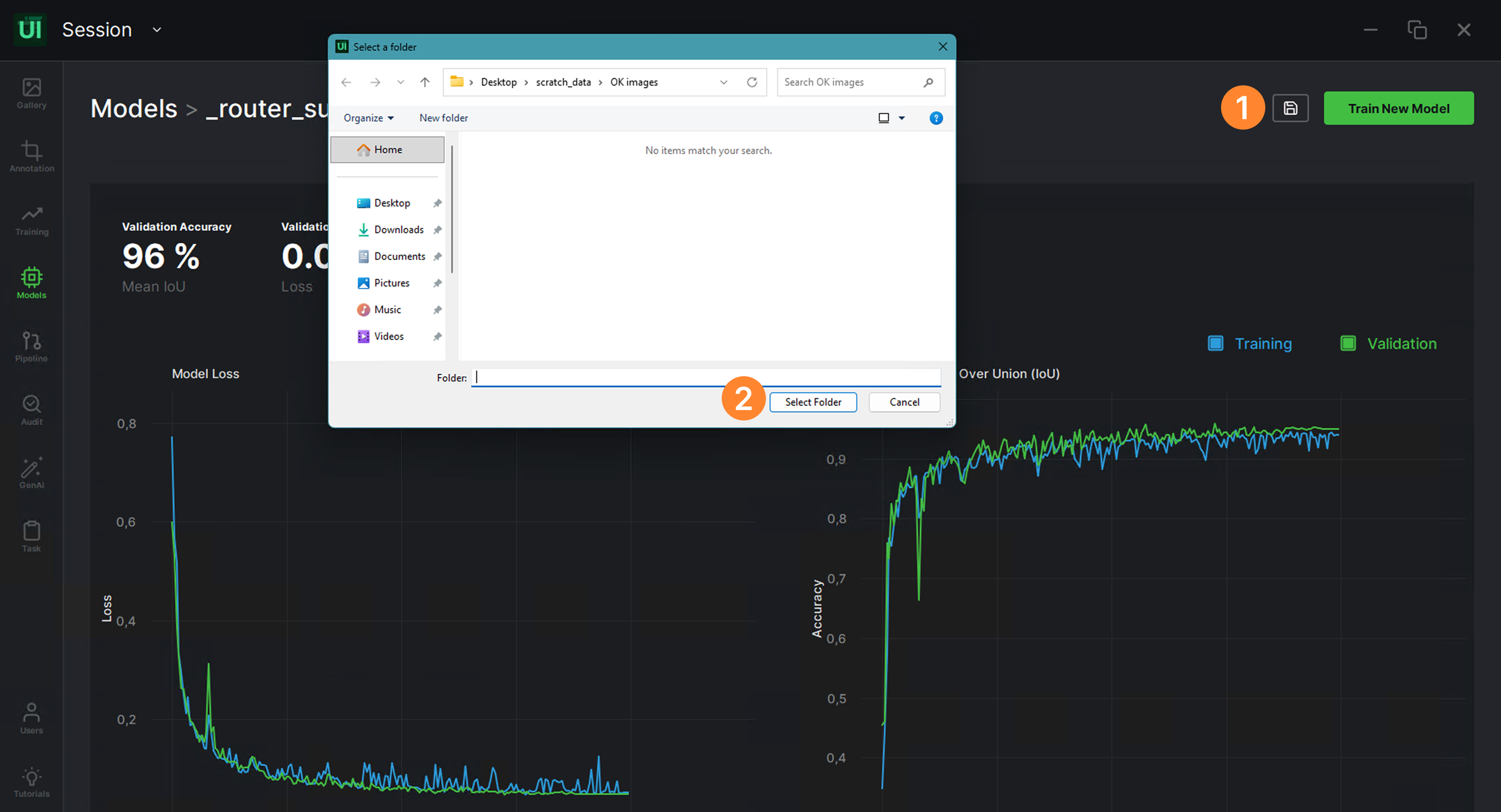The image size is (1501, 812).
Task: Click New folder in the dialog toolbar
Action: coord(443,118)
